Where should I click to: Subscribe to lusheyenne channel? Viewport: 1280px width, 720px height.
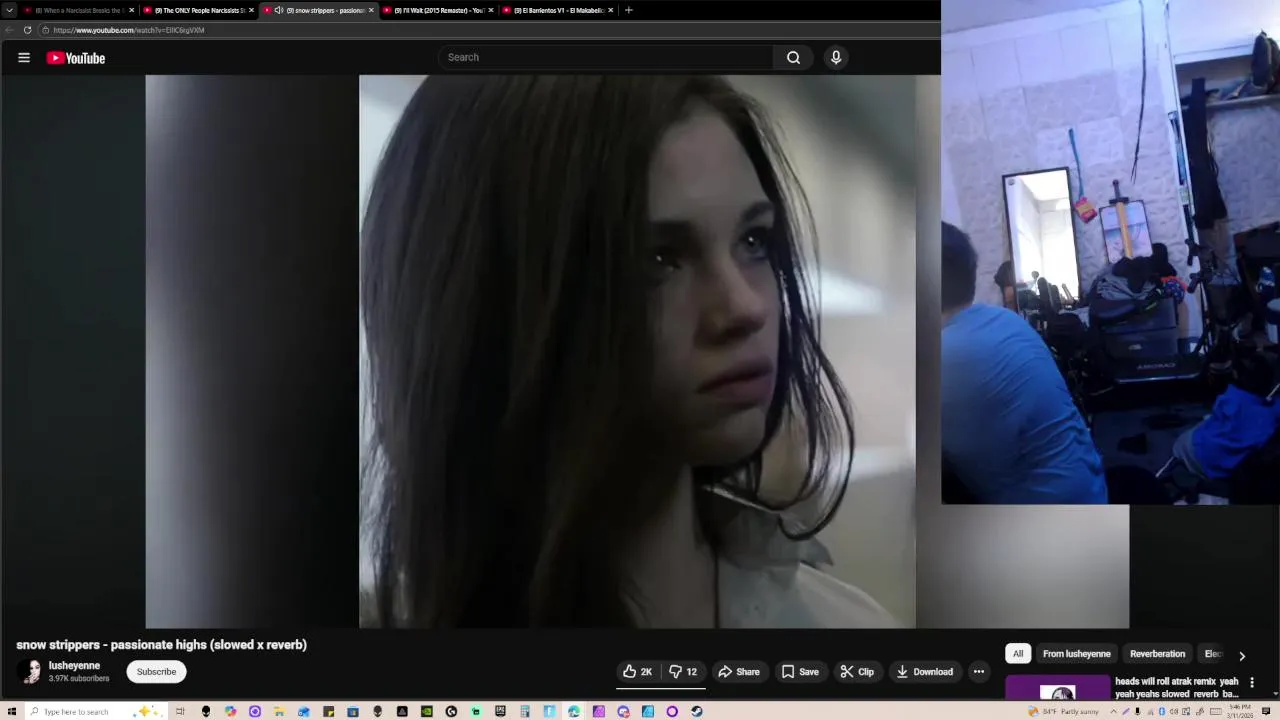pyautogui.click(x=156, y=672)
